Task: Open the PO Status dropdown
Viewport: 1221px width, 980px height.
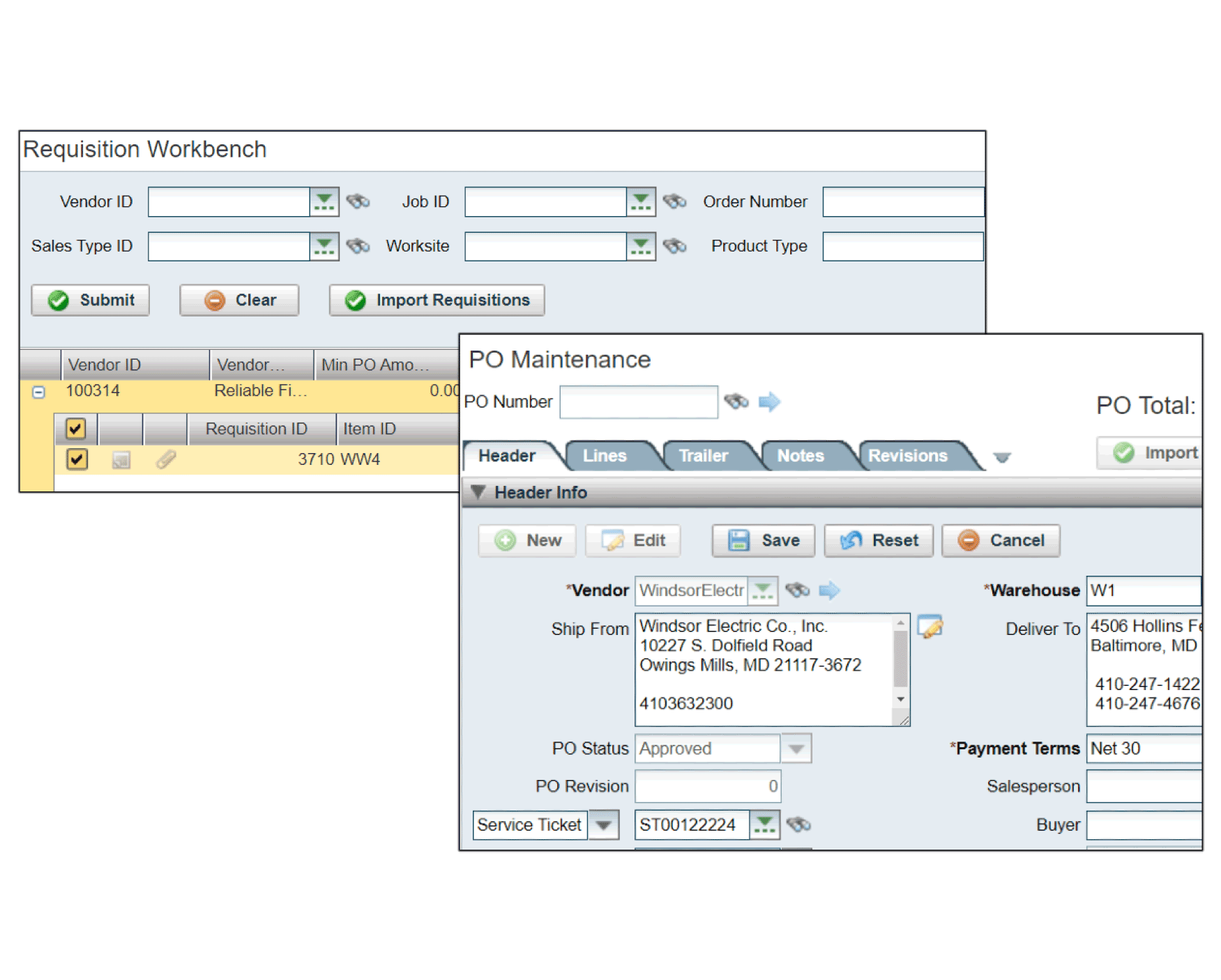Action: point(796,749)
